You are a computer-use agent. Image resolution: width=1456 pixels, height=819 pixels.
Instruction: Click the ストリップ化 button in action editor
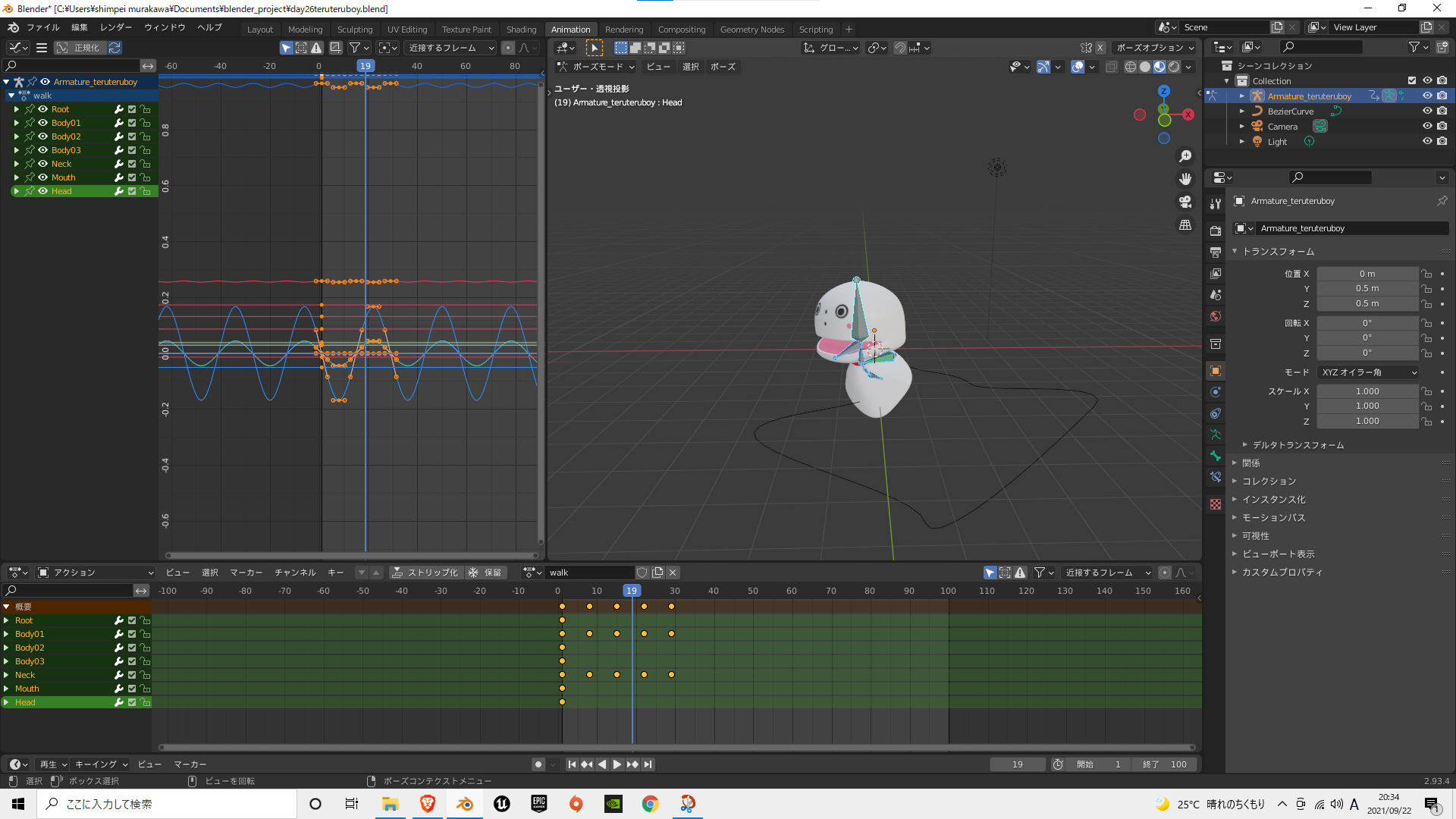click(425, 573)
